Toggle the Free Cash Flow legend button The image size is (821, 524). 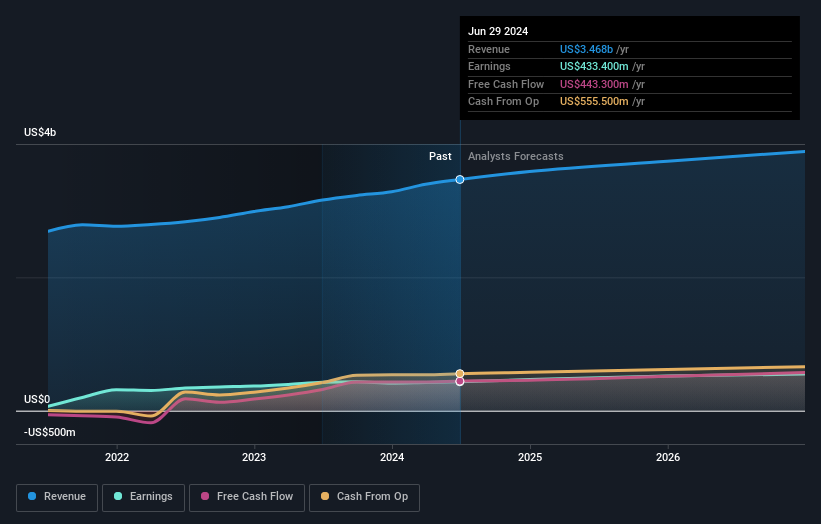[x=247, y=497]
